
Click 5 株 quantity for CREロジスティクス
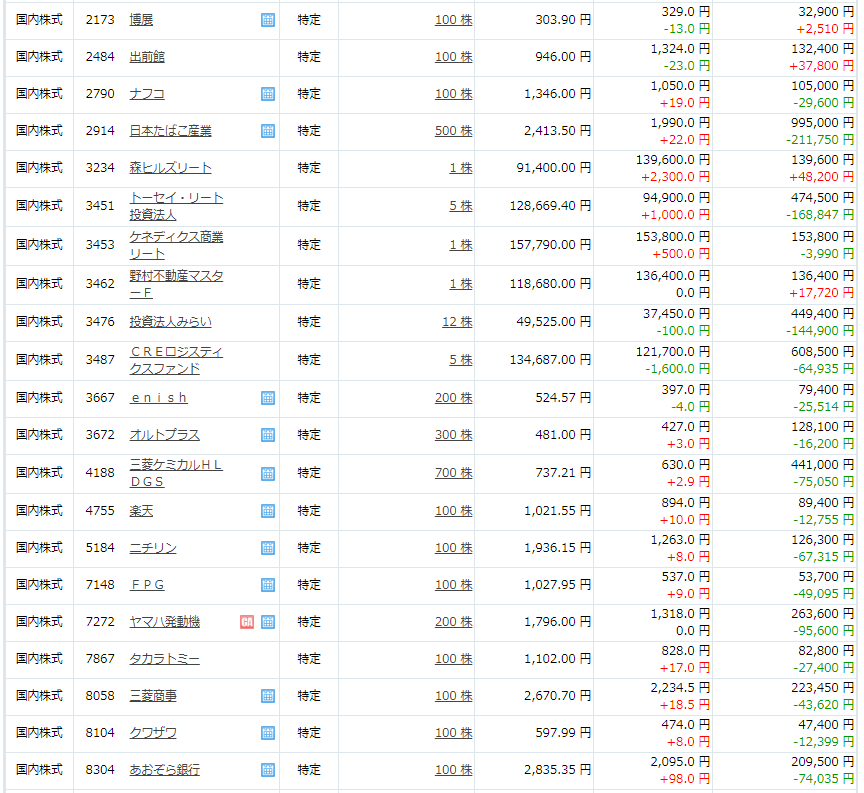point(461,359)
